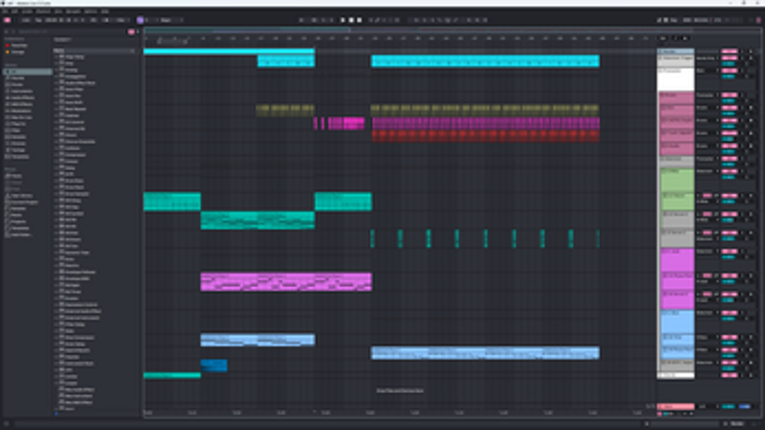This screenshot has height=430, width=765.
Task: Start playback with the Play button
Action: click(342, 20)
